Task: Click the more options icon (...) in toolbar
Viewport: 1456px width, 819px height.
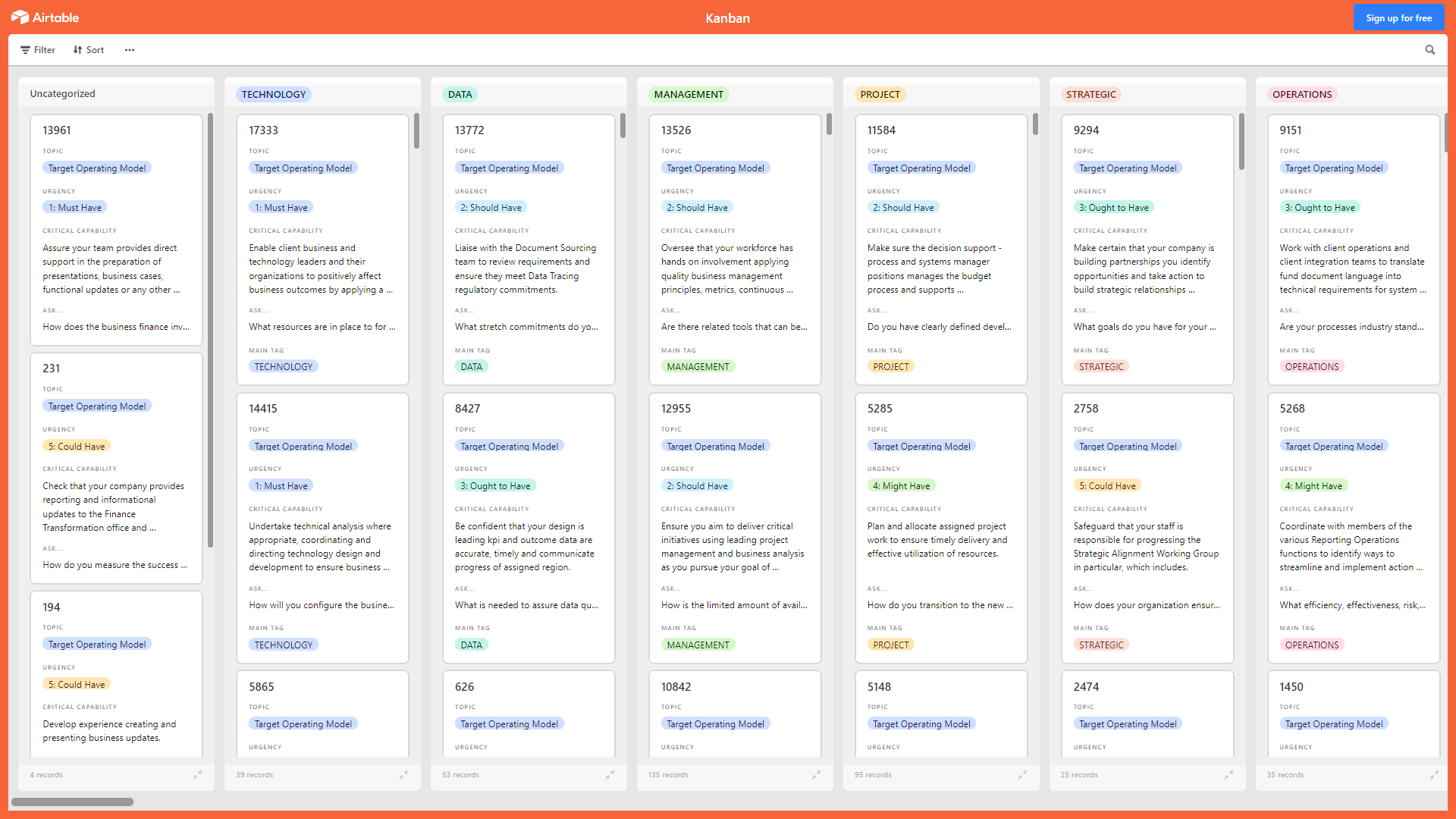Action: pyautogui.click(x=129, y=50)
